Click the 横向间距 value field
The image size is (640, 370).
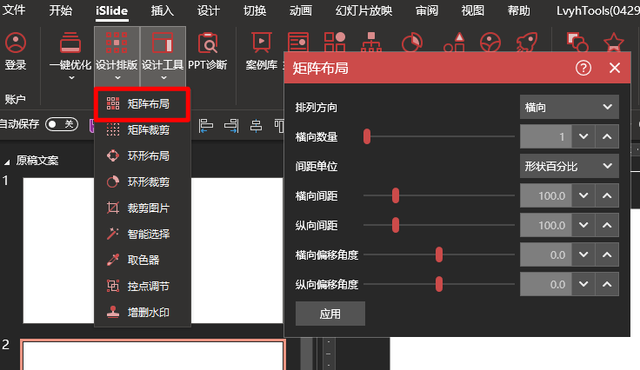coord(546,196)
